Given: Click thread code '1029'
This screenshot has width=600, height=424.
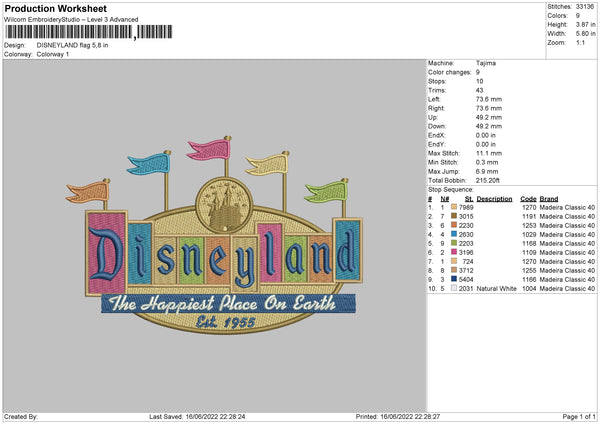Looking at the screenshot, I should (x=529, y=235).
